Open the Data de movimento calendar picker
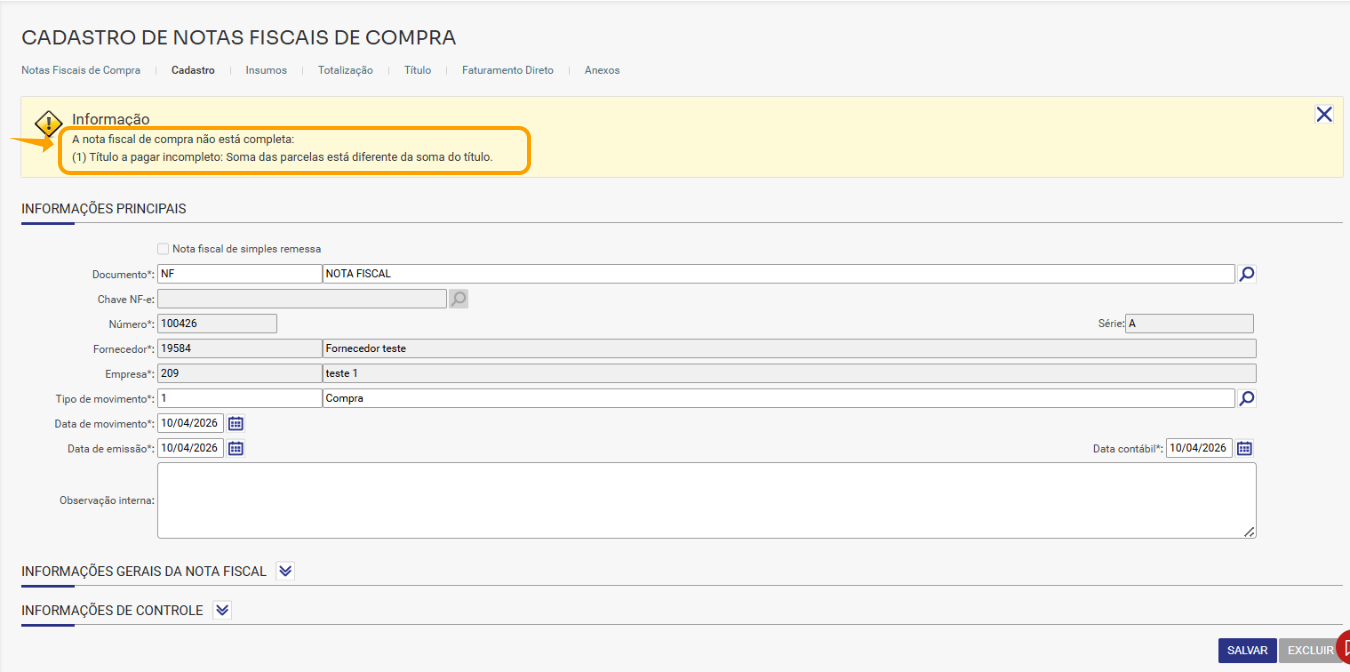The image size is (1350, 672). (236, 423)
